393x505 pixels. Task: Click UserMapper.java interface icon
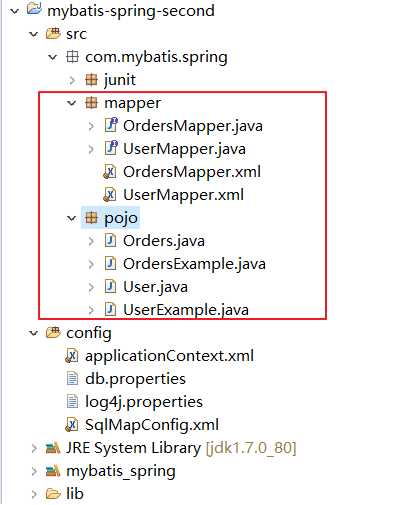tap(111, 148)
